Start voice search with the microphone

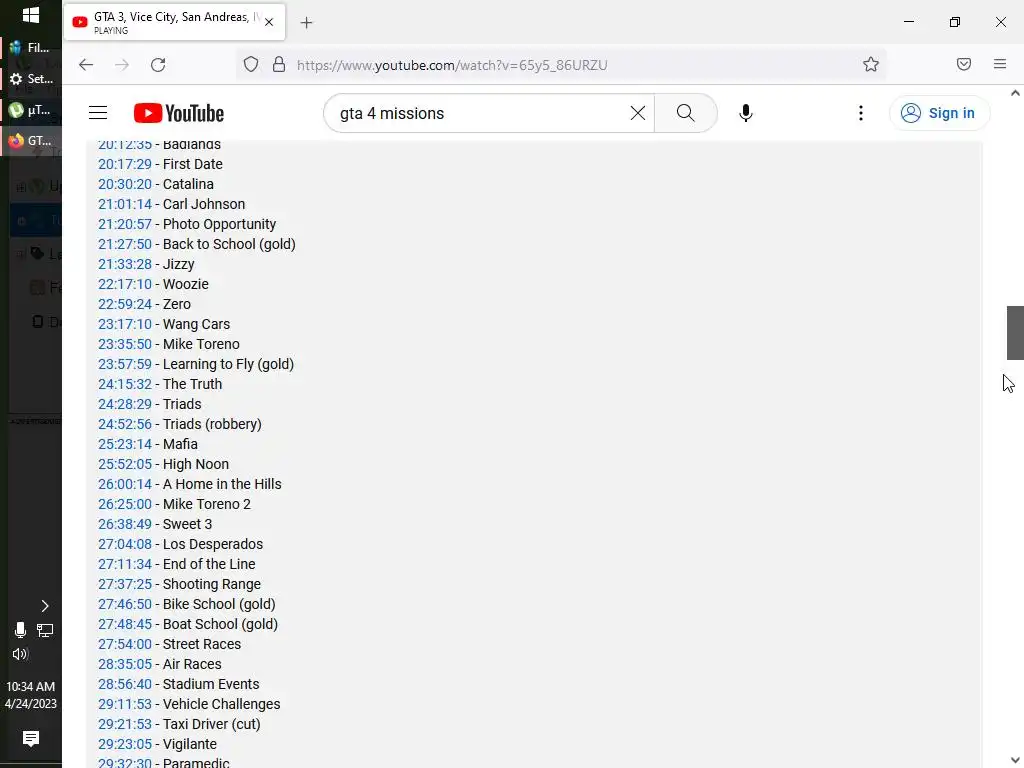745,113
